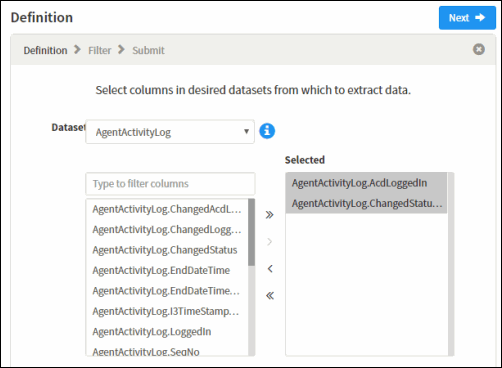Viewport: 502px width, 368px height.
Task: Click the available columns list scrollbar
Action: pos(252,277)
